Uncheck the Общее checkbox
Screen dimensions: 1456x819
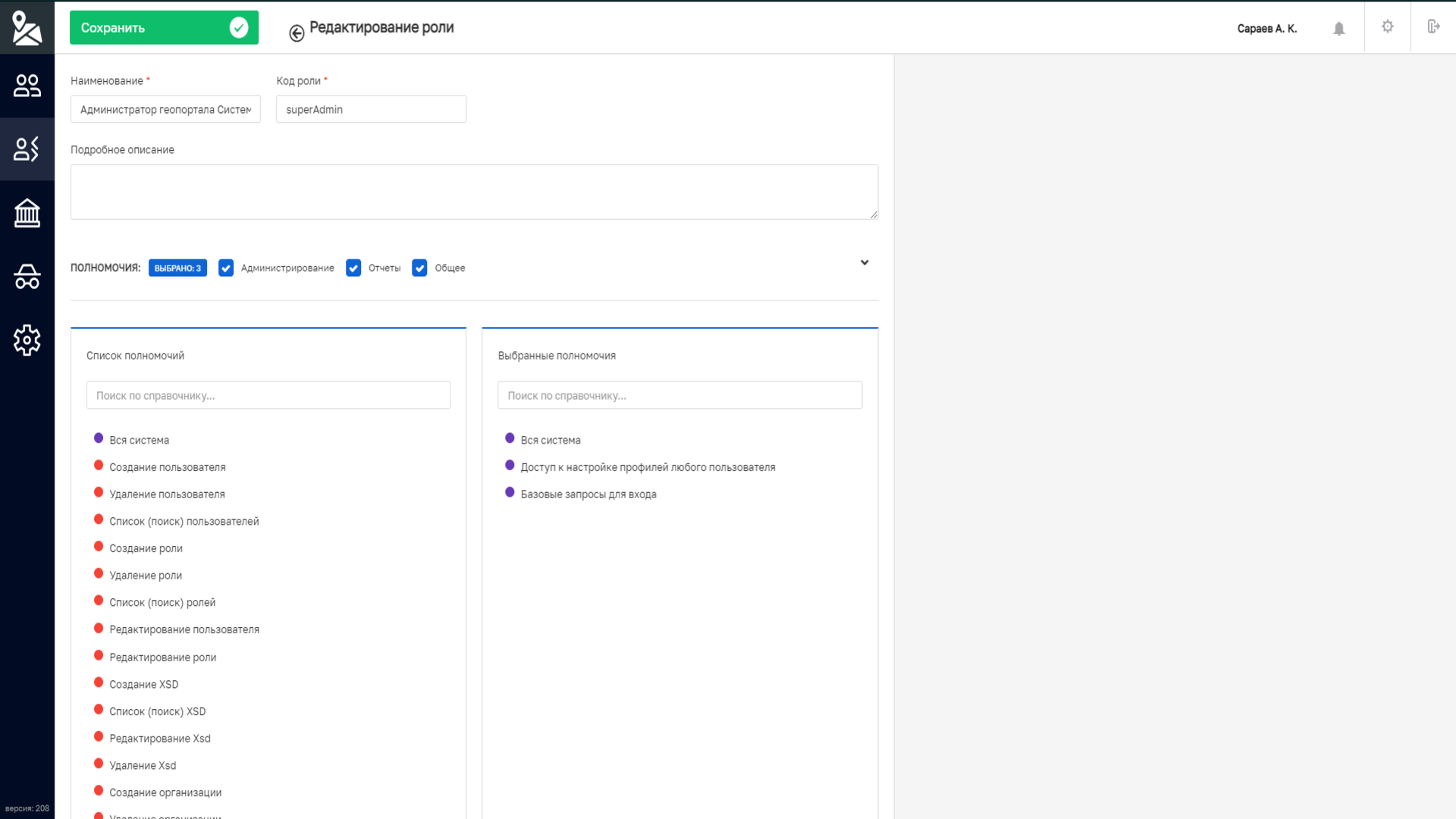pyautogui.click(x=419, y=268)
